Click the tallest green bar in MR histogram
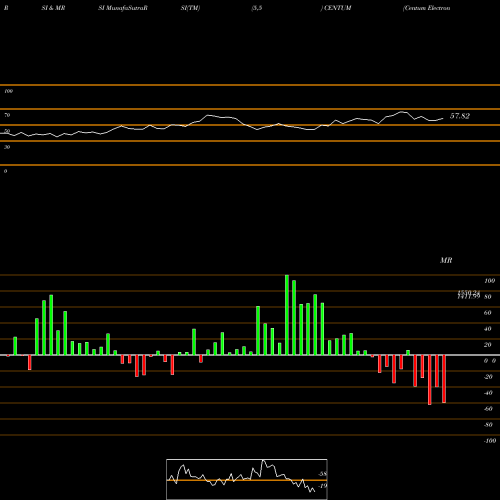500x500 pixels. click(x=287, y=315)
